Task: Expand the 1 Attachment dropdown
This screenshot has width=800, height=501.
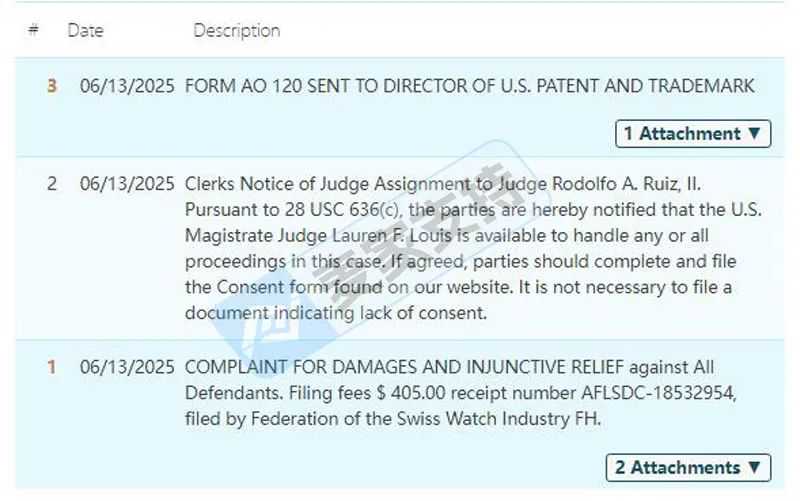Action: pos(693,134)
